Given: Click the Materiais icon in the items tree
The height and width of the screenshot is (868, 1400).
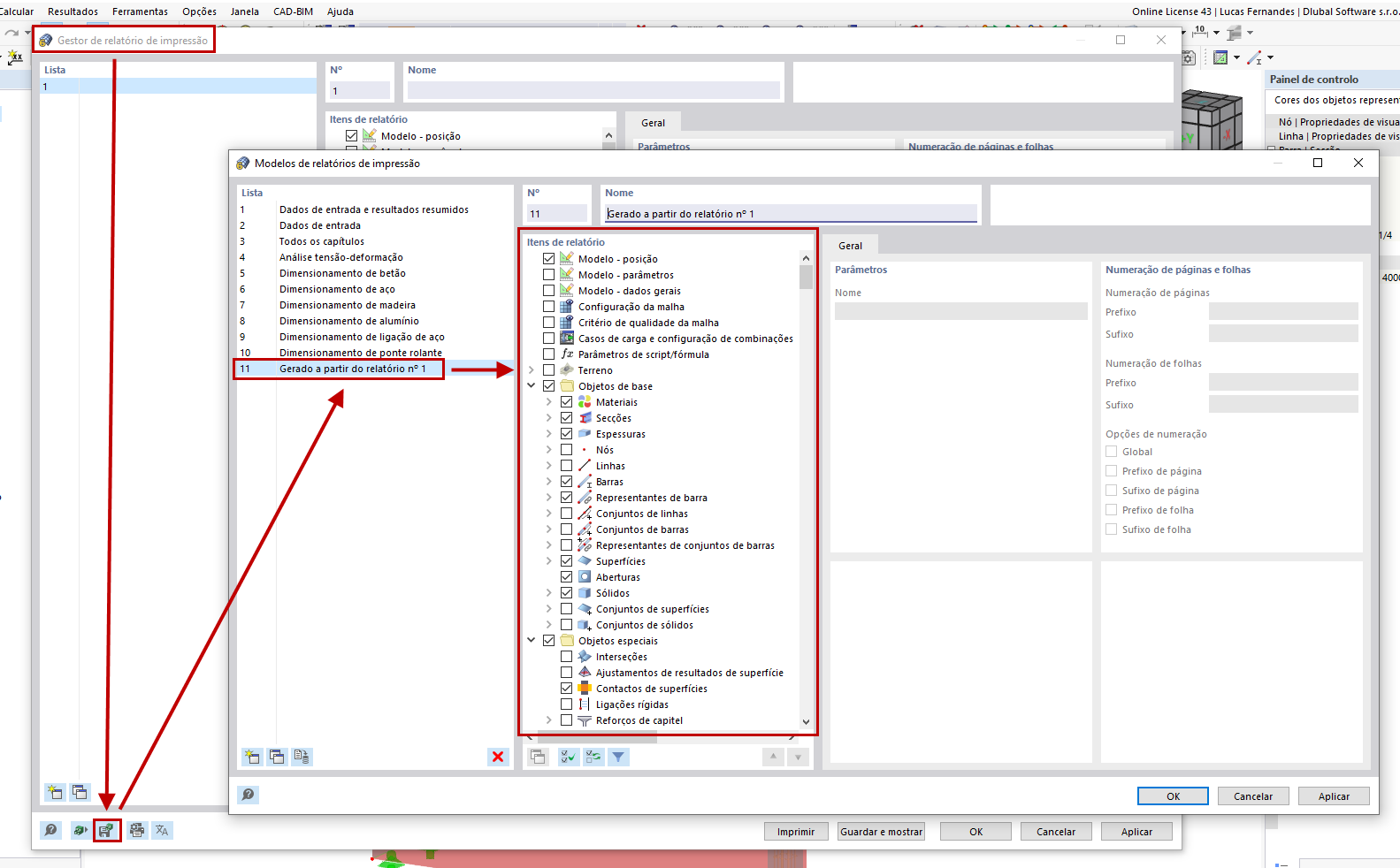Looking at the screenshot, I should coord(585,402).
